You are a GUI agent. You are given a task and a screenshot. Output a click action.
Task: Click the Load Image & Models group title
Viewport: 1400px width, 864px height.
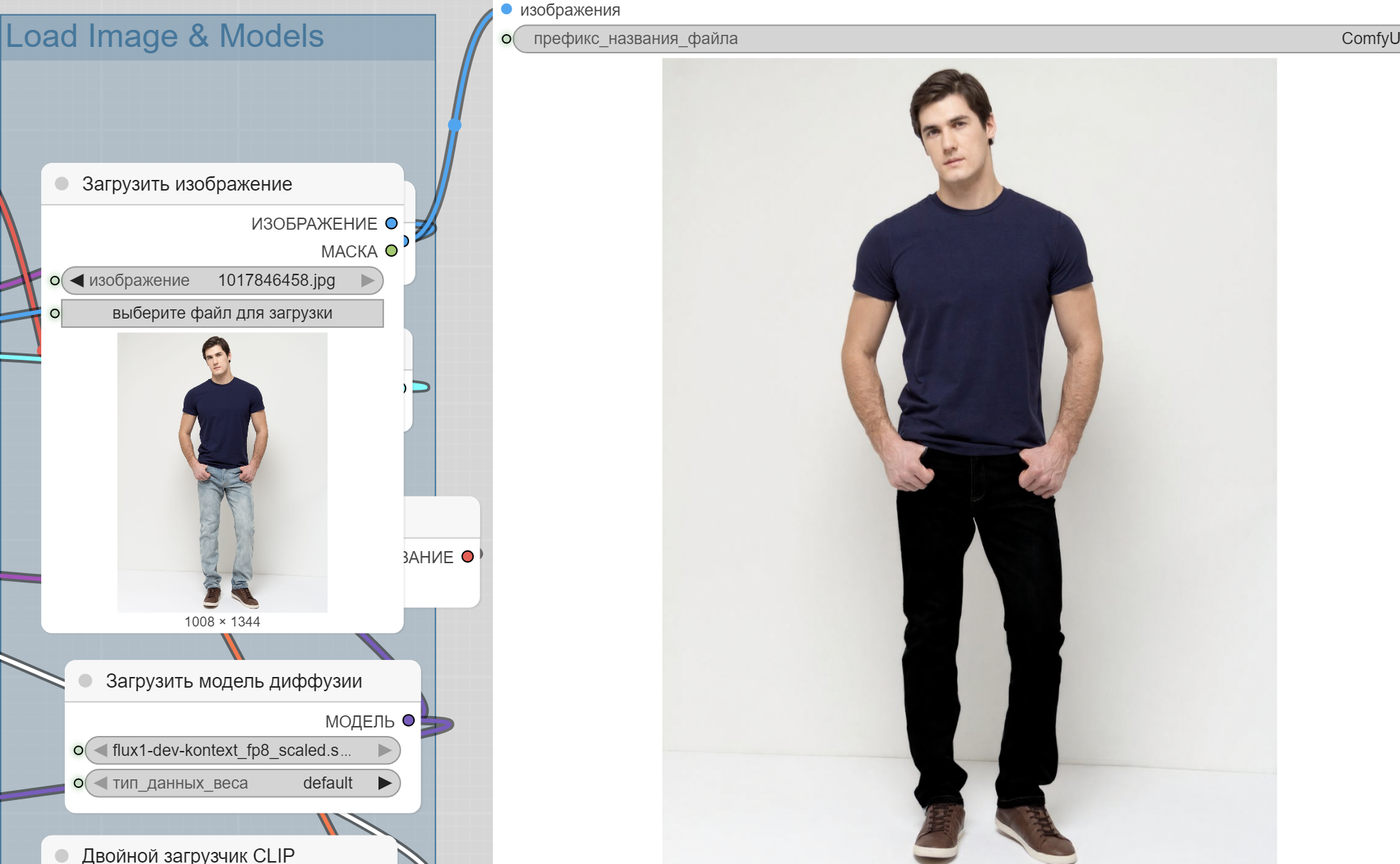tap(164, 36)
